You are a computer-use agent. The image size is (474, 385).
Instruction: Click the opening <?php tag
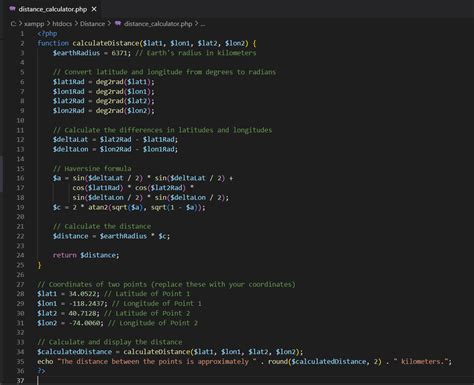coord(47,34)
